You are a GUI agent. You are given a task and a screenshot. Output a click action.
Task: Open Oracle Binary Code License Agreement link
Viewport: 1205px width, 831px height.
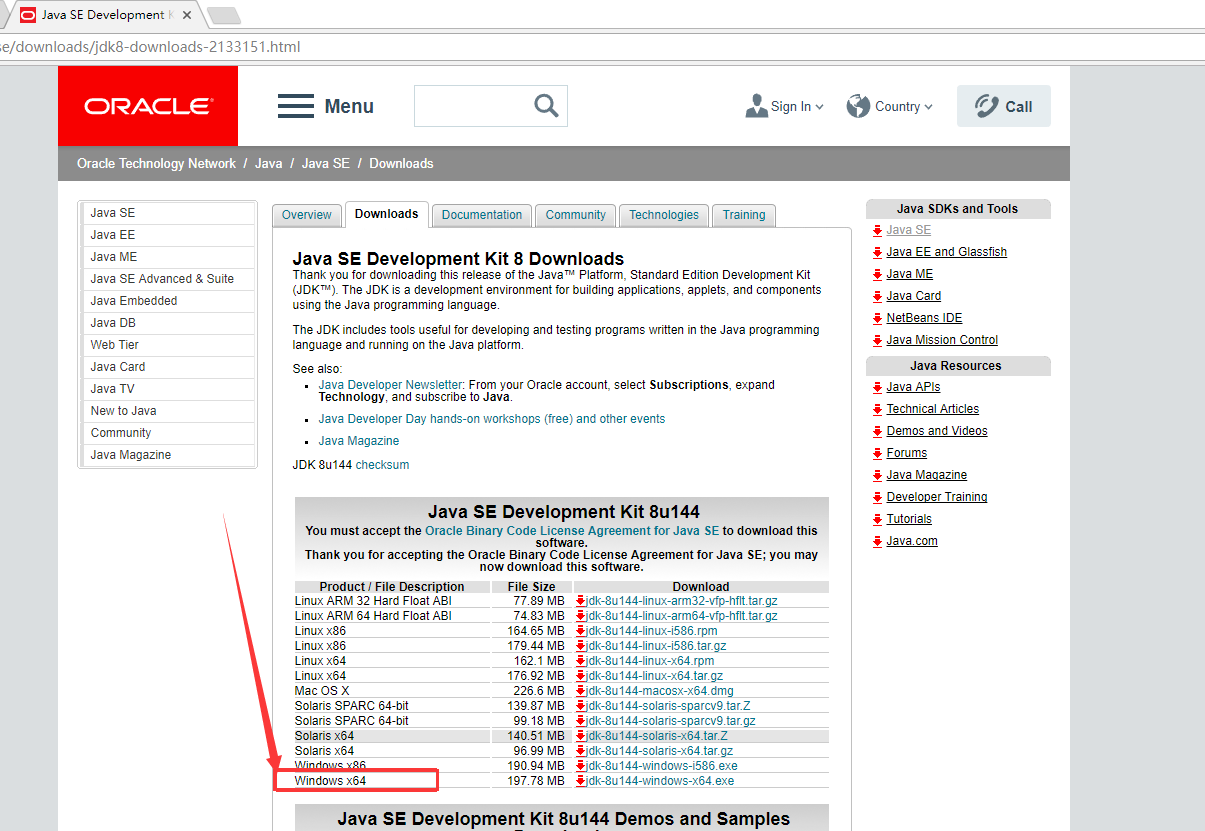click(x=572, y=531)
